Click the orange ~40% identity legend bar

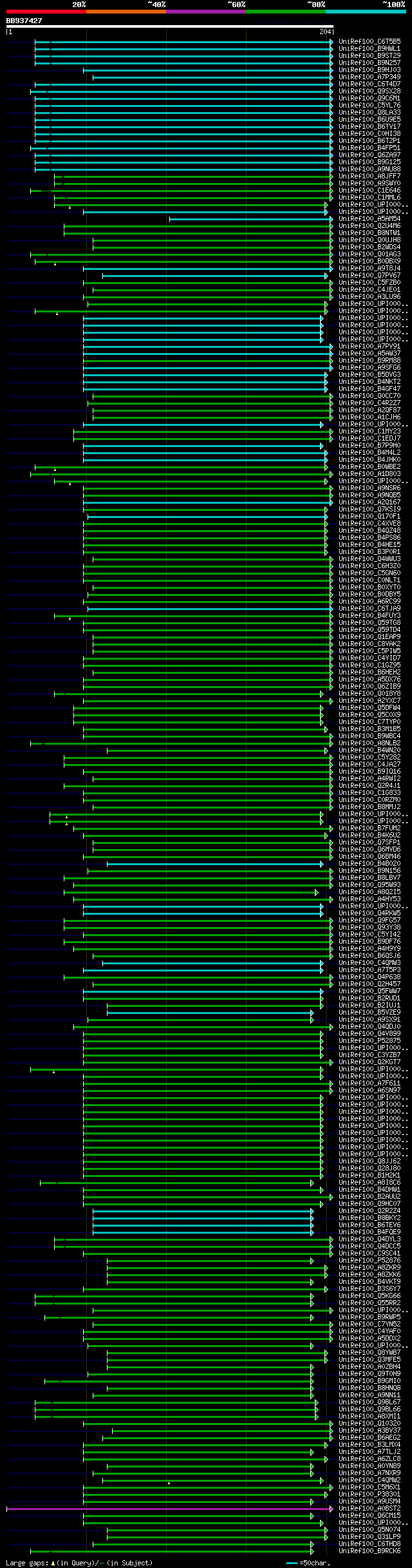click(x=126, y=12)
